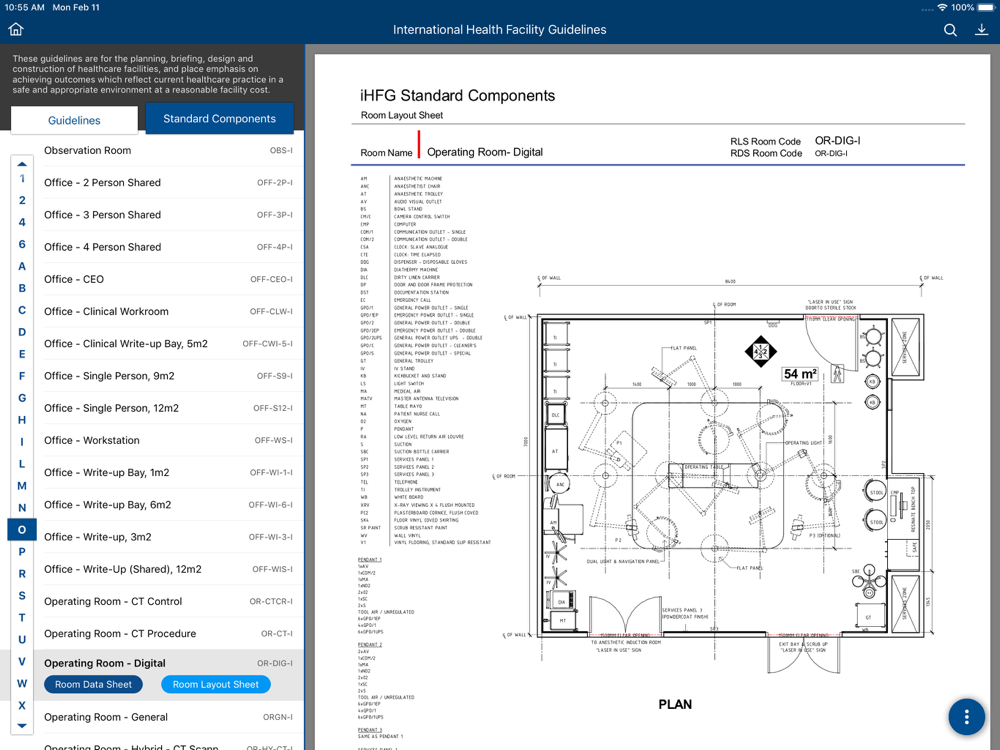Switch to the Guidelines tab
1000x750 pixels.
74,120
